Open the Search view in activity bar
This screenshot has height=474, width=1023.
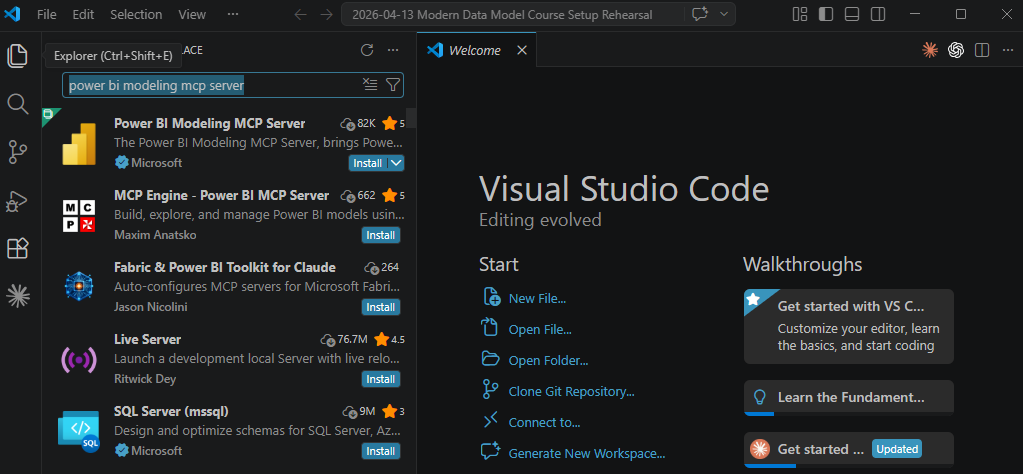click(18, 103)
